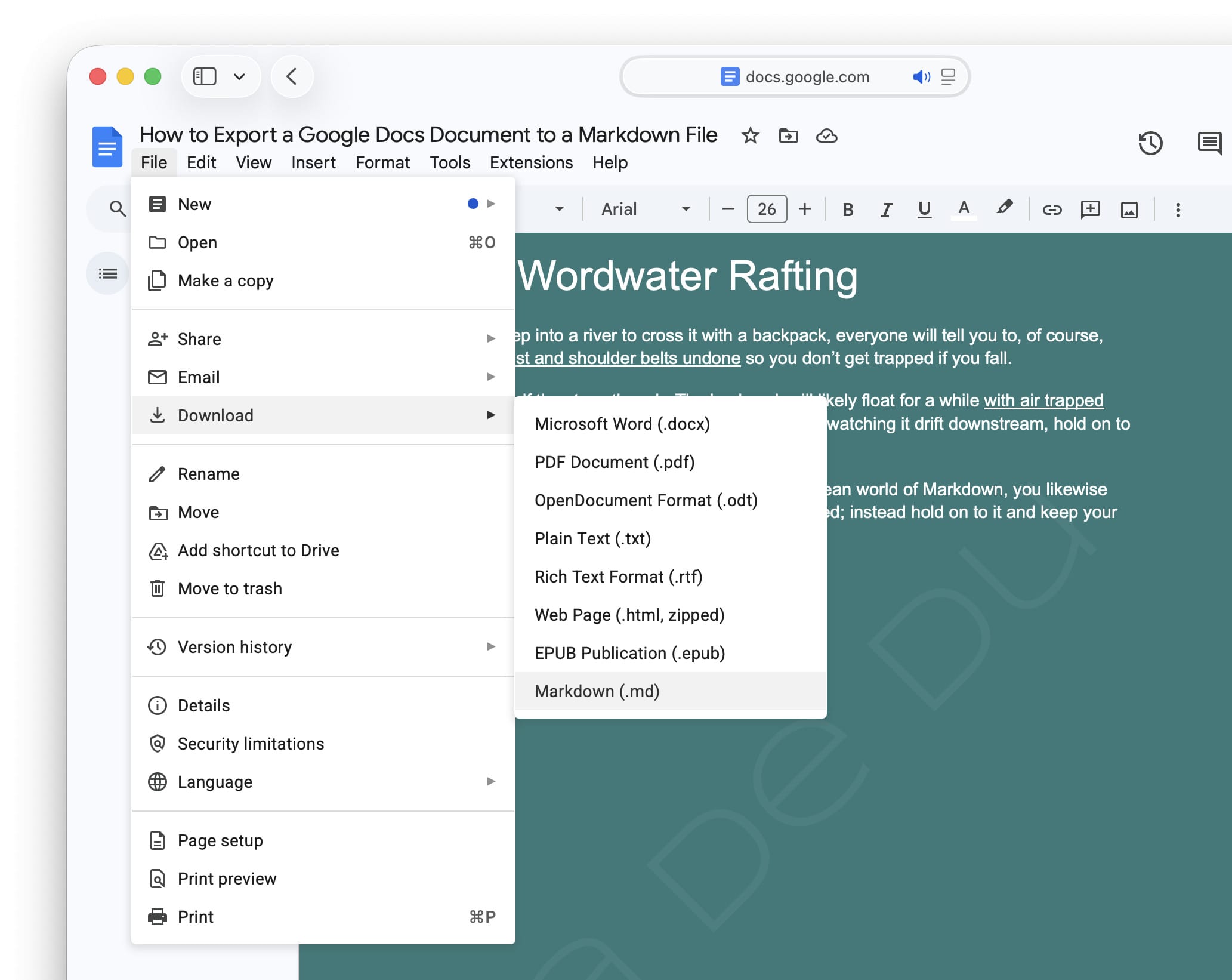Expand the Share submenu
The width and height of the screenshot is (1232, 980).
[323, 339]
